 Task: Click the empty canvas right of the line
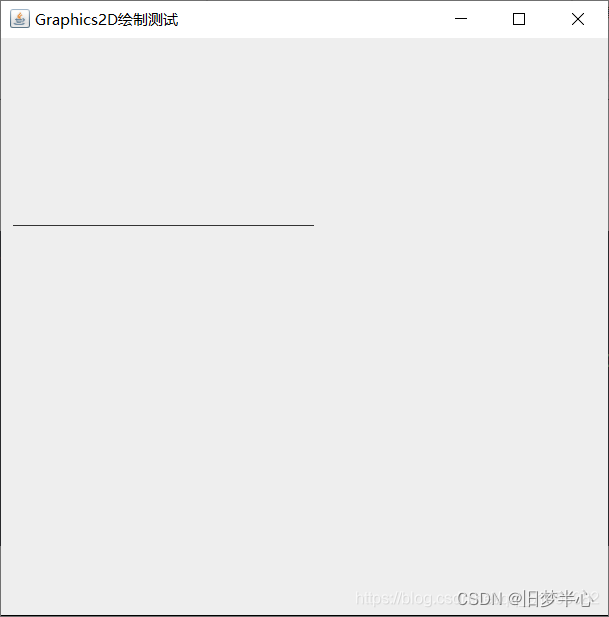pos(460,225)
